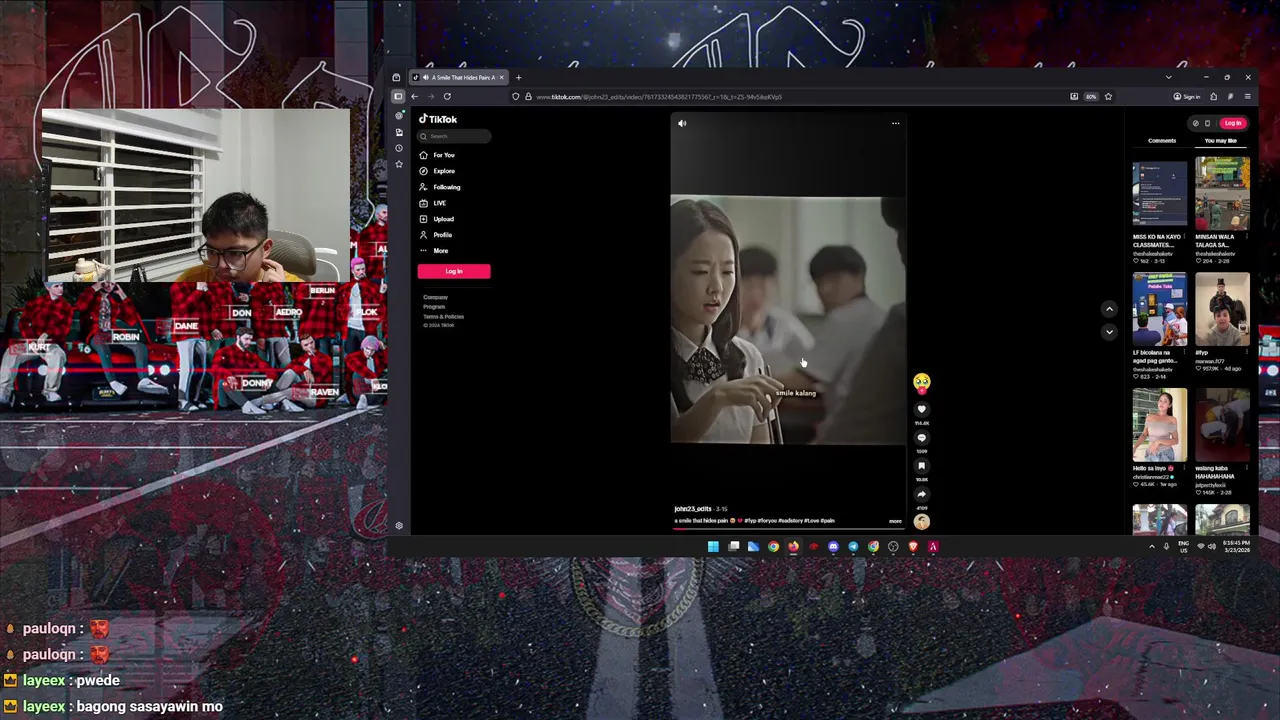Toggle the browser sidebar panel button
The width and height of the screenshot is (1280, 720).
398,97
